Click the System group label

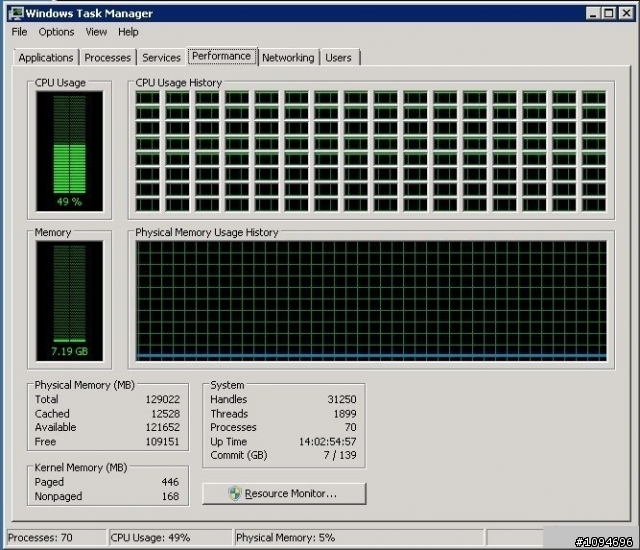[x=227, y=385]
